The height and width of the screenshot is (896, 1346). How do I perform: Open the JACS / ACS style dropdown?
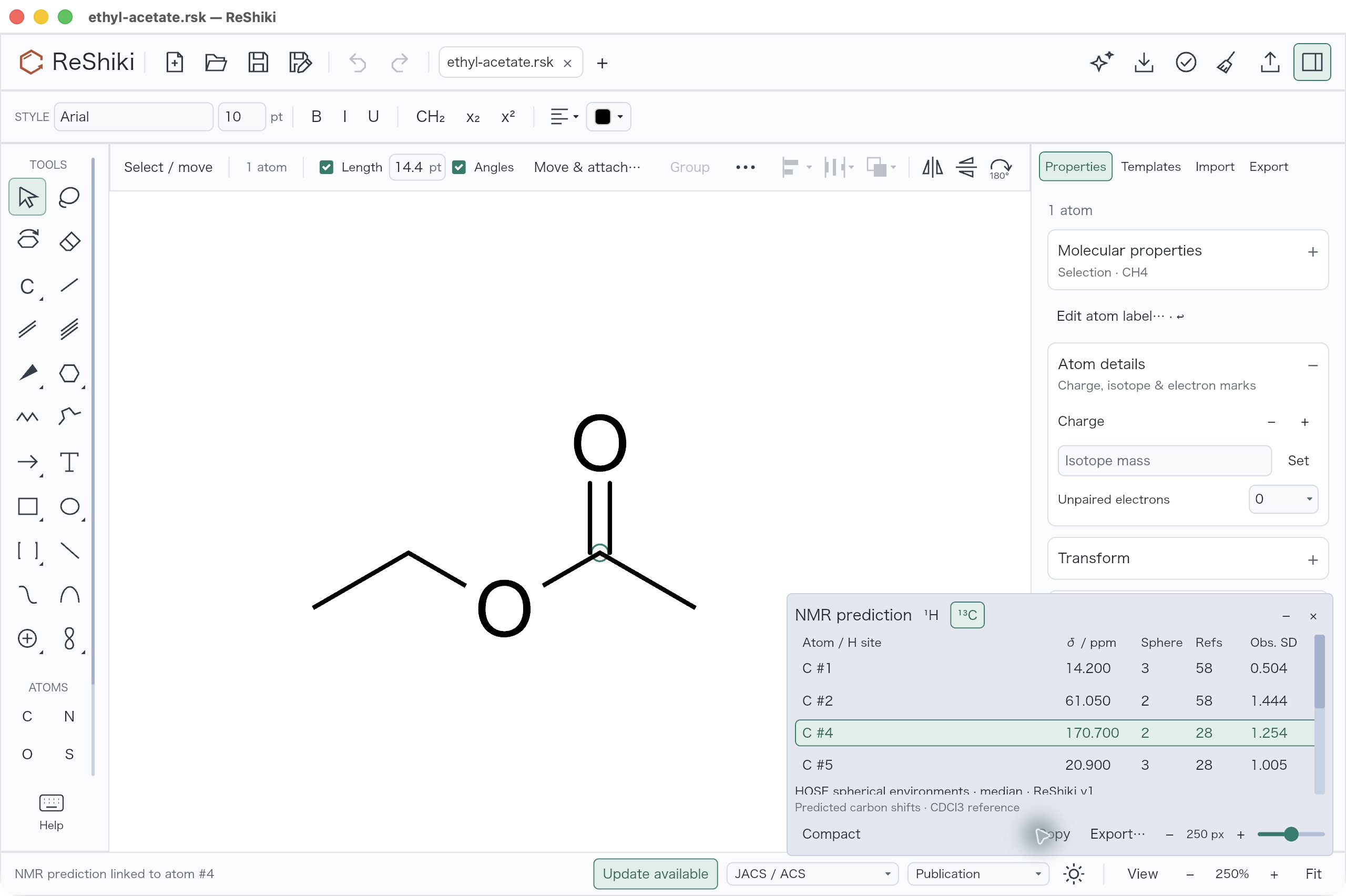[812, 874]
